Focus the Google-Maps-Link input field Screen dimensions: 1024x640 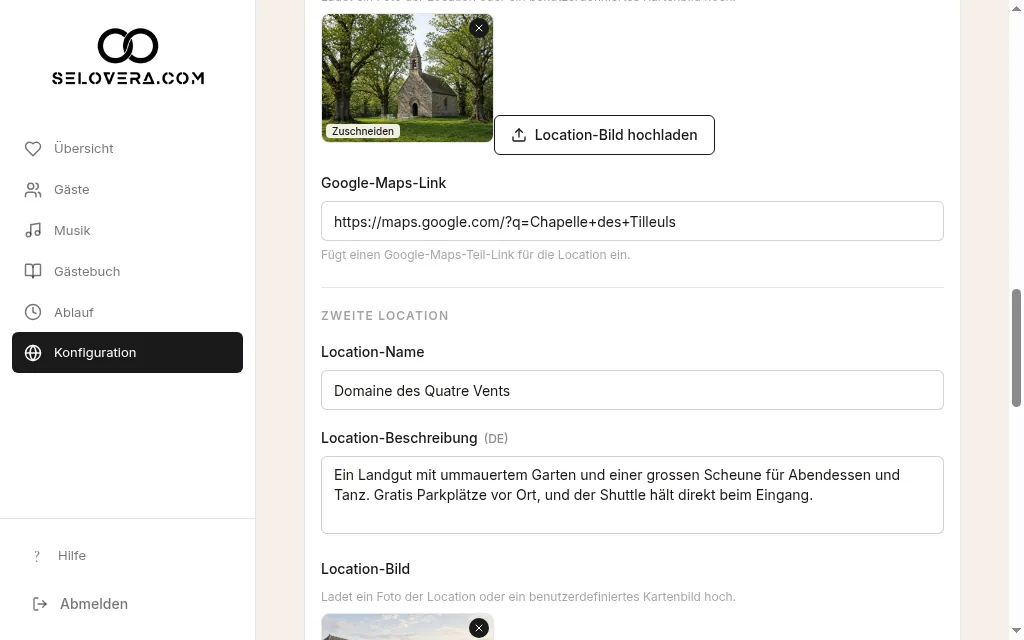click(x=632, y=221)
